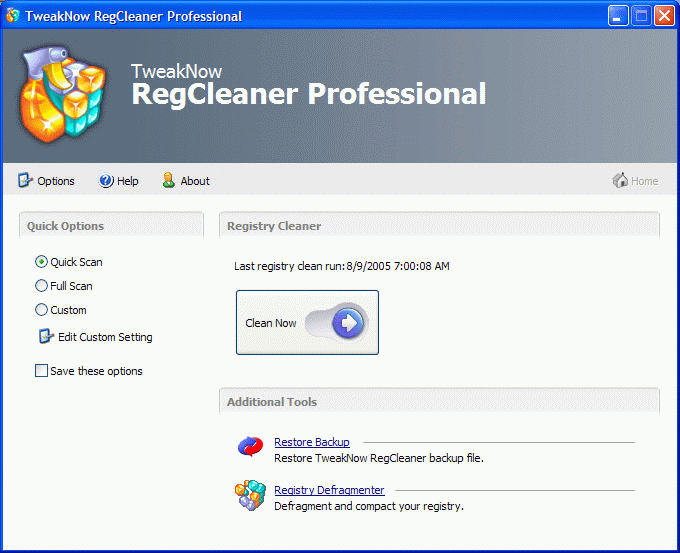Viewport: 680px width, 553px height.
Task: Open the Restore Backup link
Action: pos(312,442)
